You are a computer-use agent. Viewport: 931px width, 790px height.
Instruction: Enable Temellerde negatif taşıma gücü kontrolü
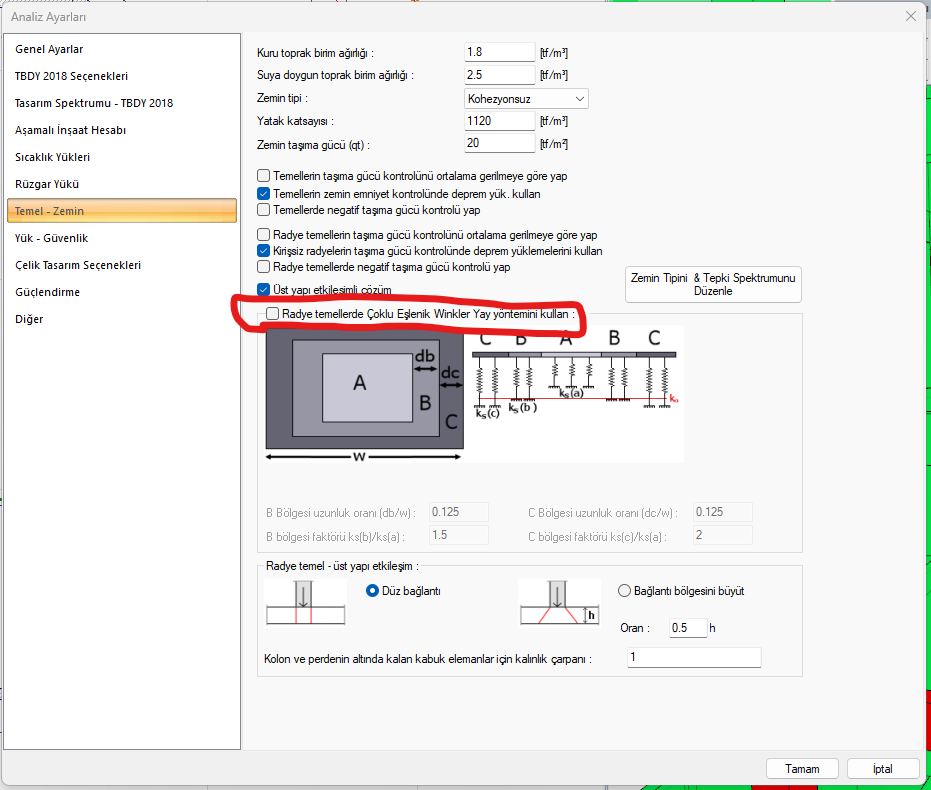pyautogui.click(x=264, y=210)
